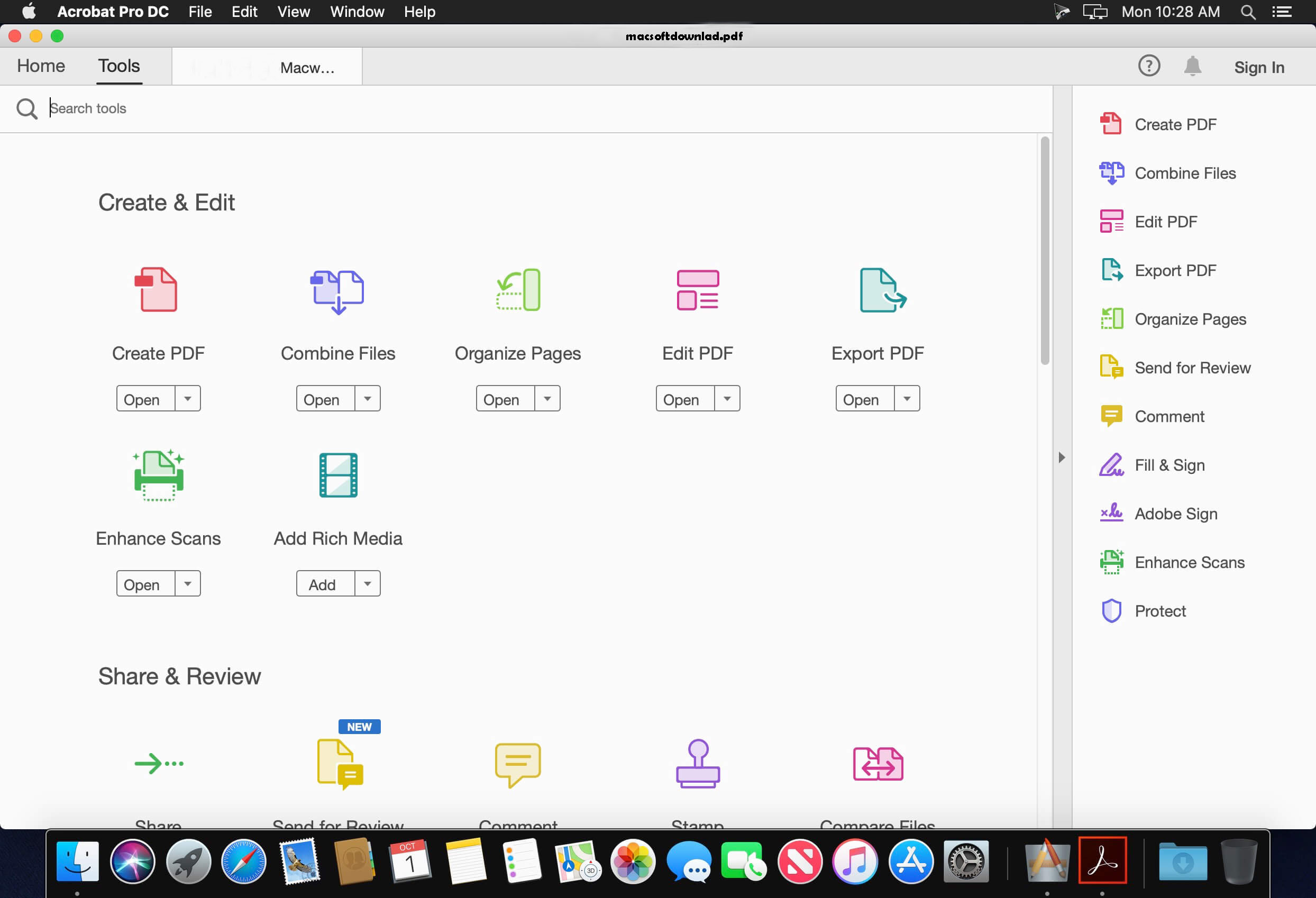1316x898 pixels.
Task: Switch to the Tools tab
Action: 119,66
